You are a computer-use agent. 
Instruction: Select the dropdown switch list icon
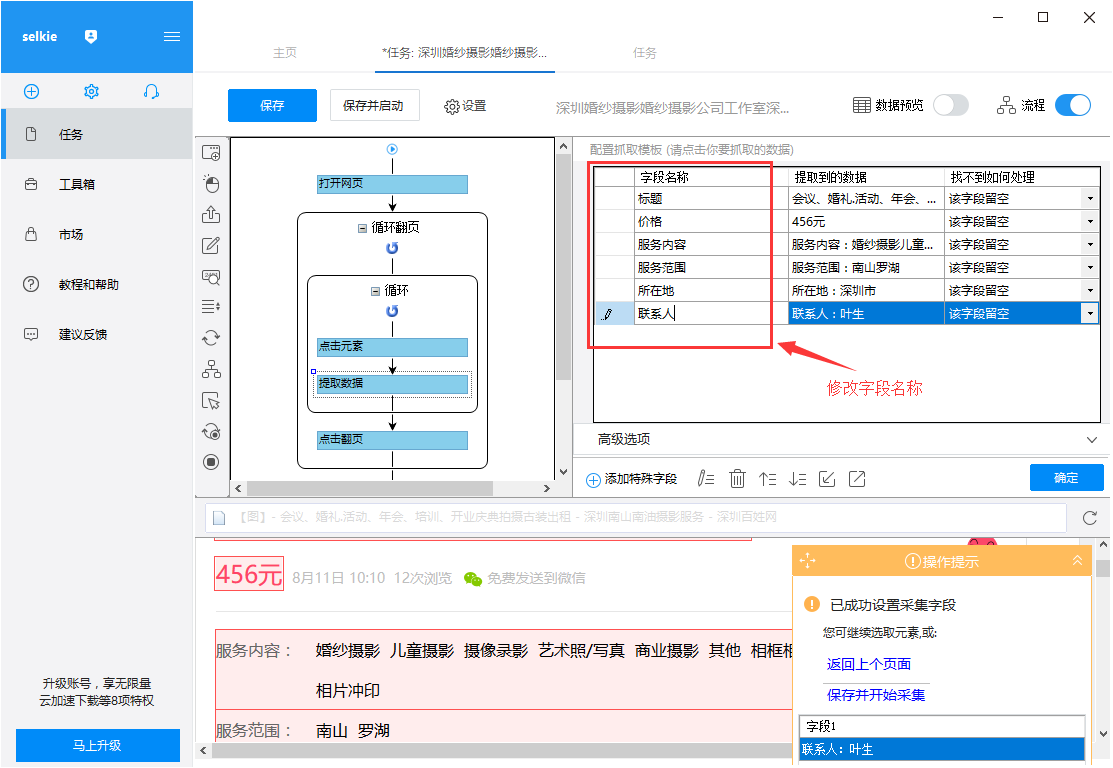pos(211,307)
